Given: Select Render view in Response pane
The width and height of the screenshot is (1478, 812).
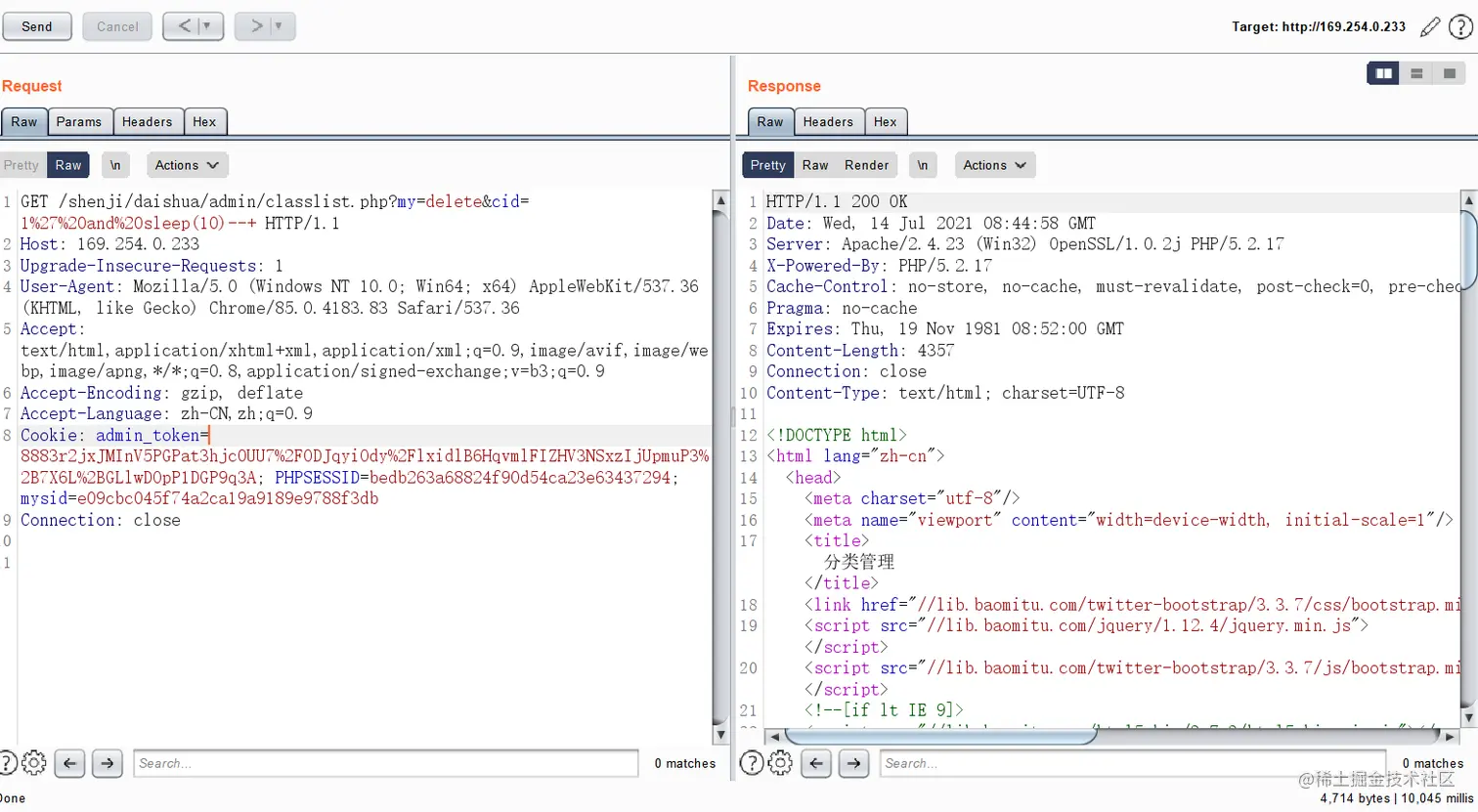Looking at the screenshot, I should pos(867,165).
